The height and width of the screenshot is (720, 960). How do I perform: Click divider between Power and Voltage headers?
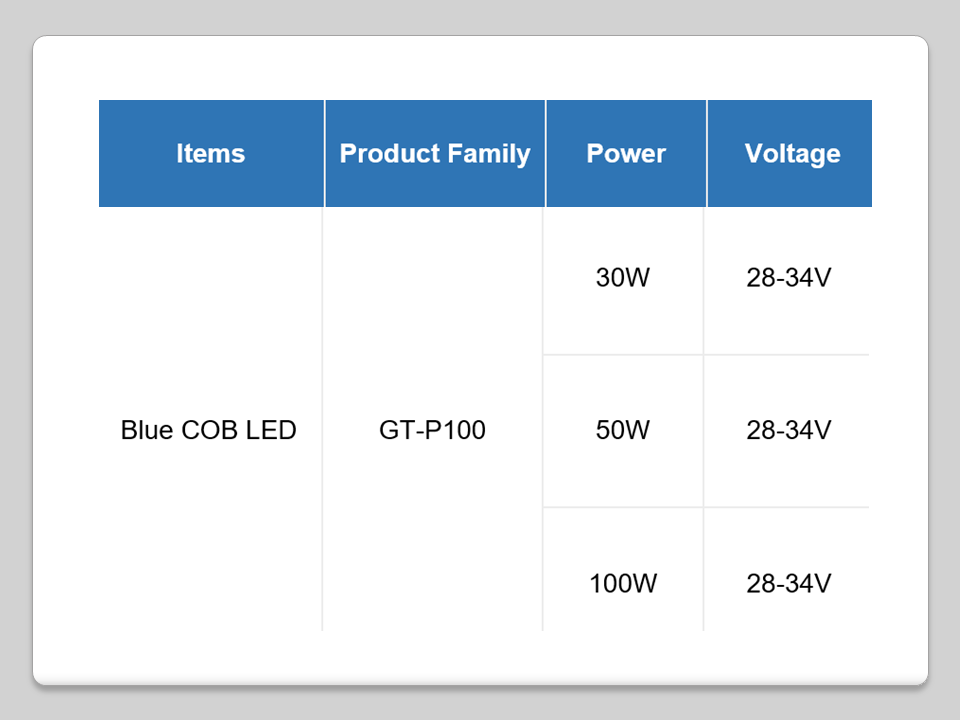pyautogui.click(x=706, y=153)
